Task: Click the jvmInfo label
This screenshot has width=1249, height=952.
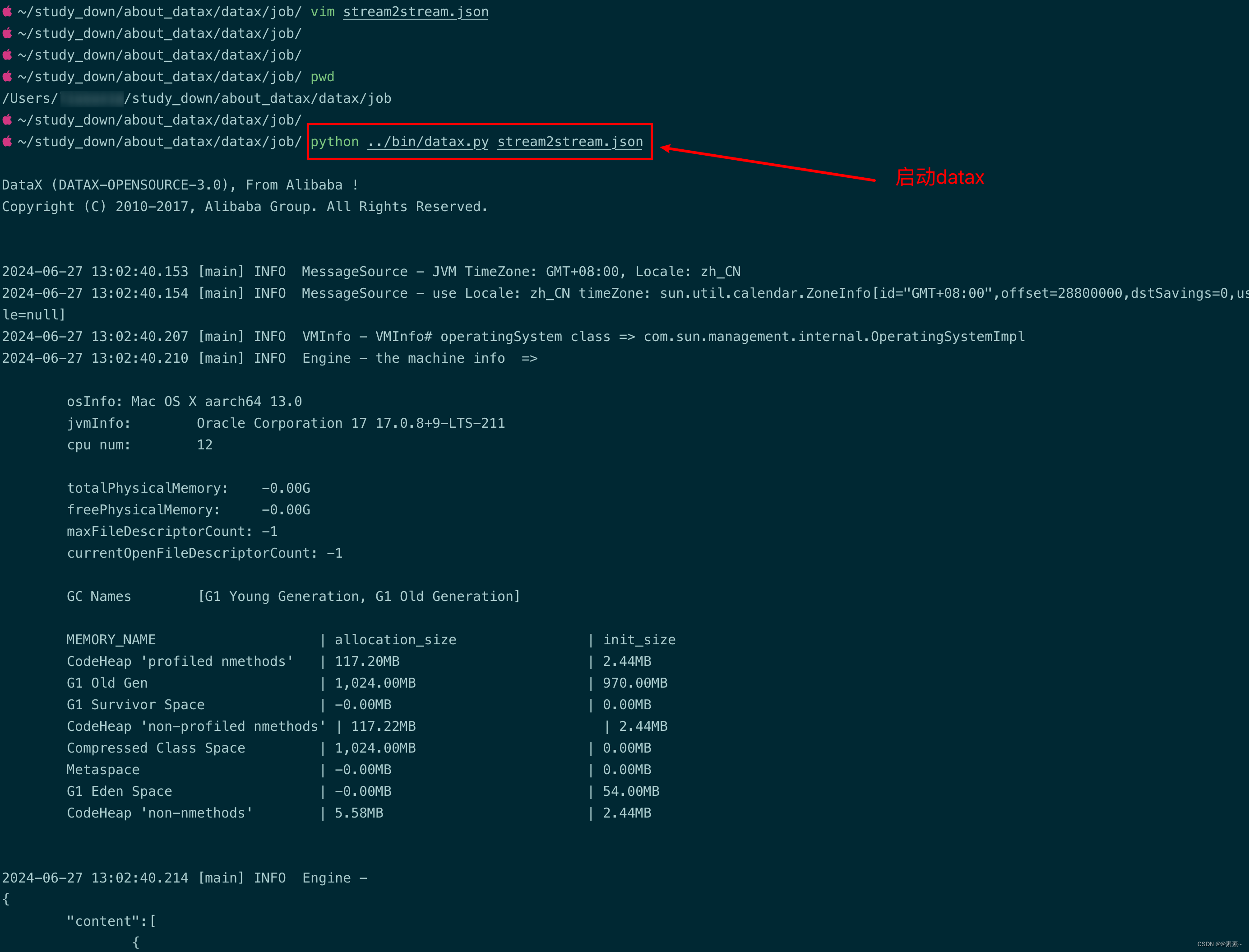Action: tap(99, 423)
